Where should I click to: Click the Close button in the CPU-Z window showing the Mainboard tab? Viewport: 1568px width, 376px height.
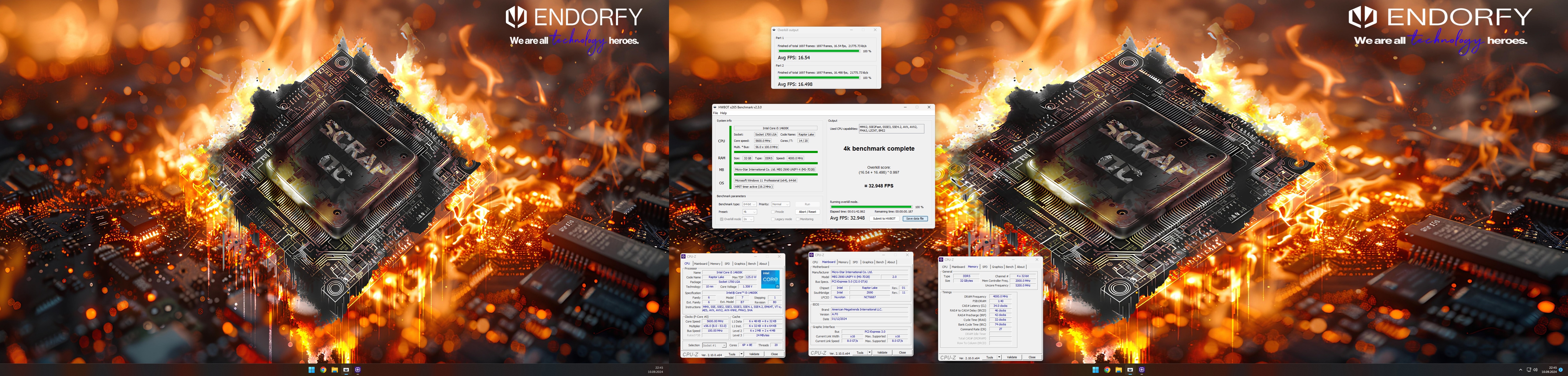tap(902, 352)
